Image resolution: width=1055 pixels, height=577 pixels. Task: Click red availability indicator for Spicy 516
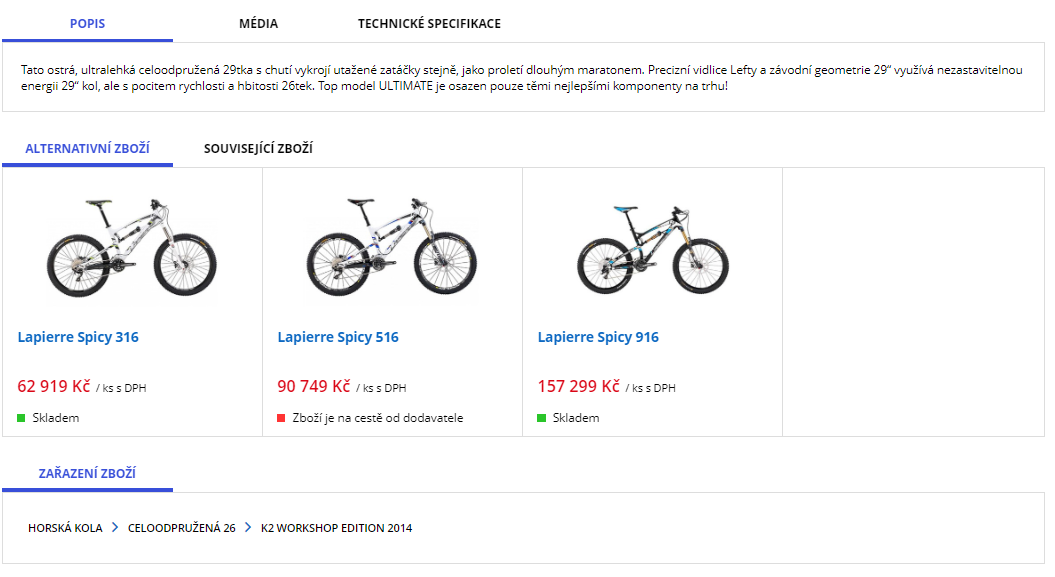(281, 418)
